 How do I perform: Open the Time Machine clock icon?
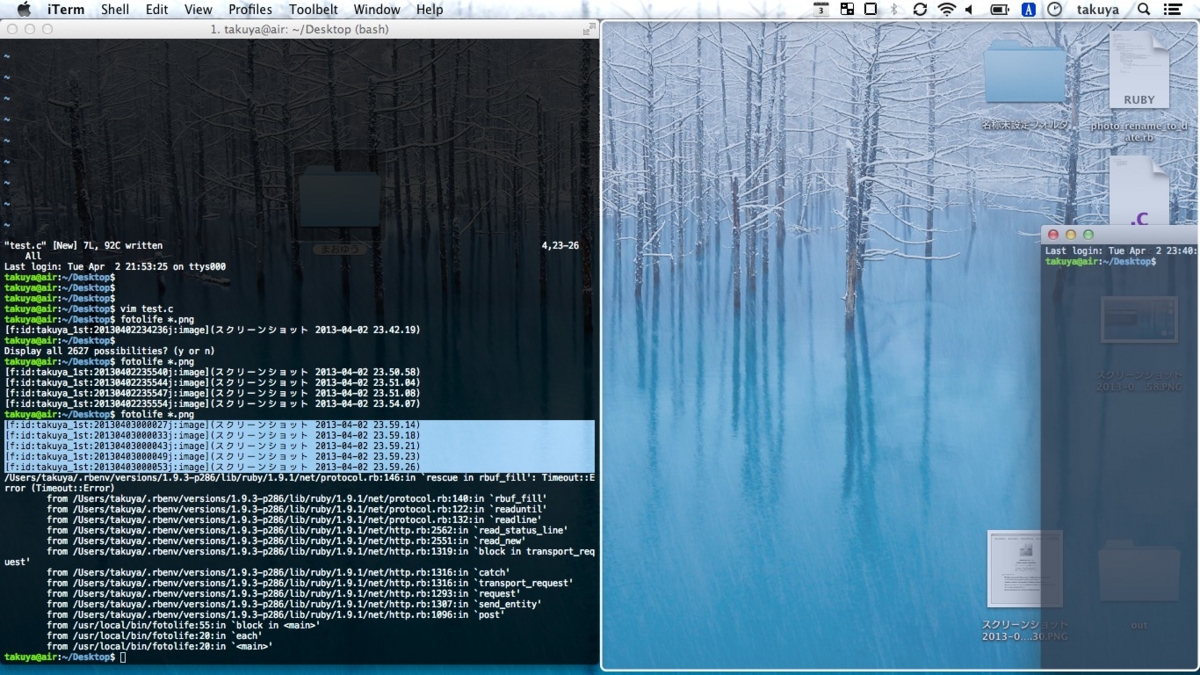(x=1055, y=9)
